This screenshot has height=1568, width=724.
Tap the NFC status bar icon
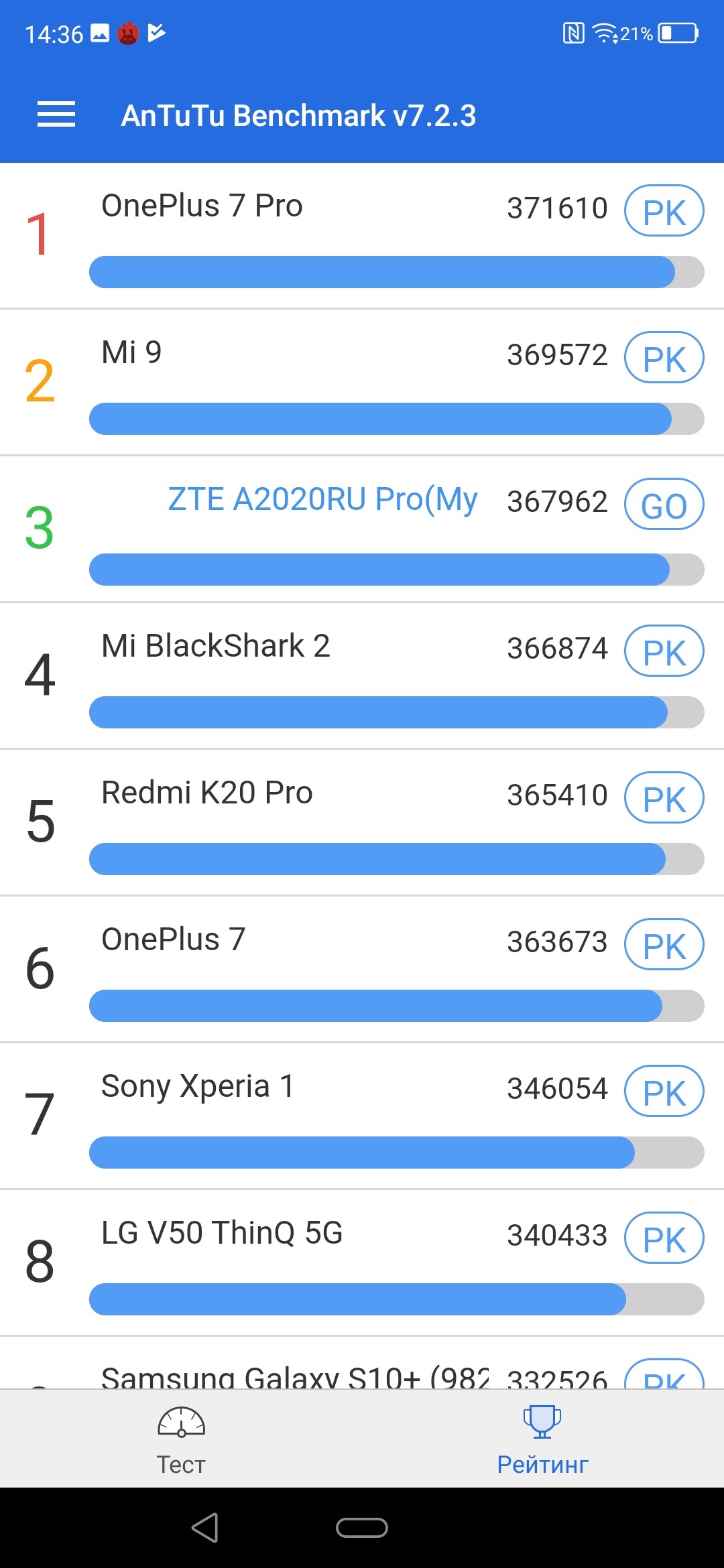573,33
